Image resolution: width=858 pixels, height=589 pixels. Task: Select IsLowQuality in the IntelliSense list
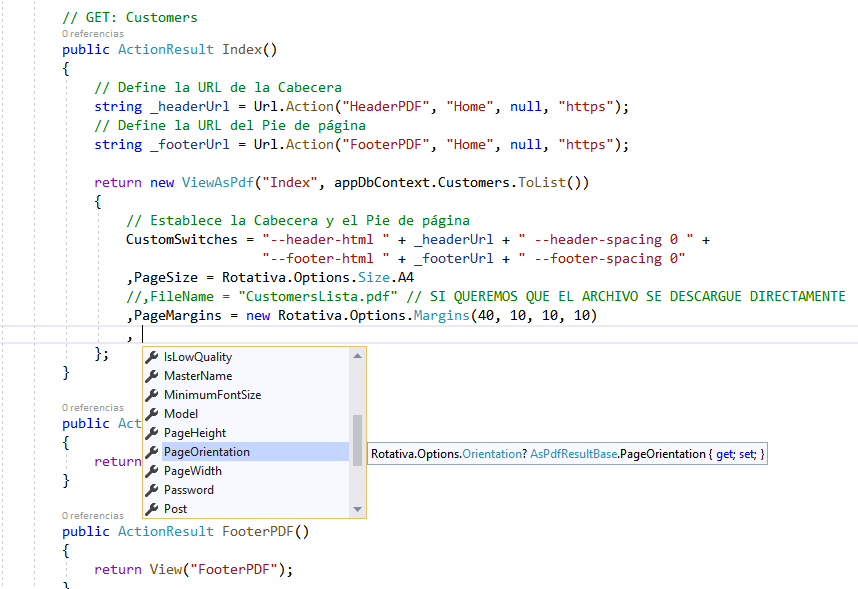[246, 357]
